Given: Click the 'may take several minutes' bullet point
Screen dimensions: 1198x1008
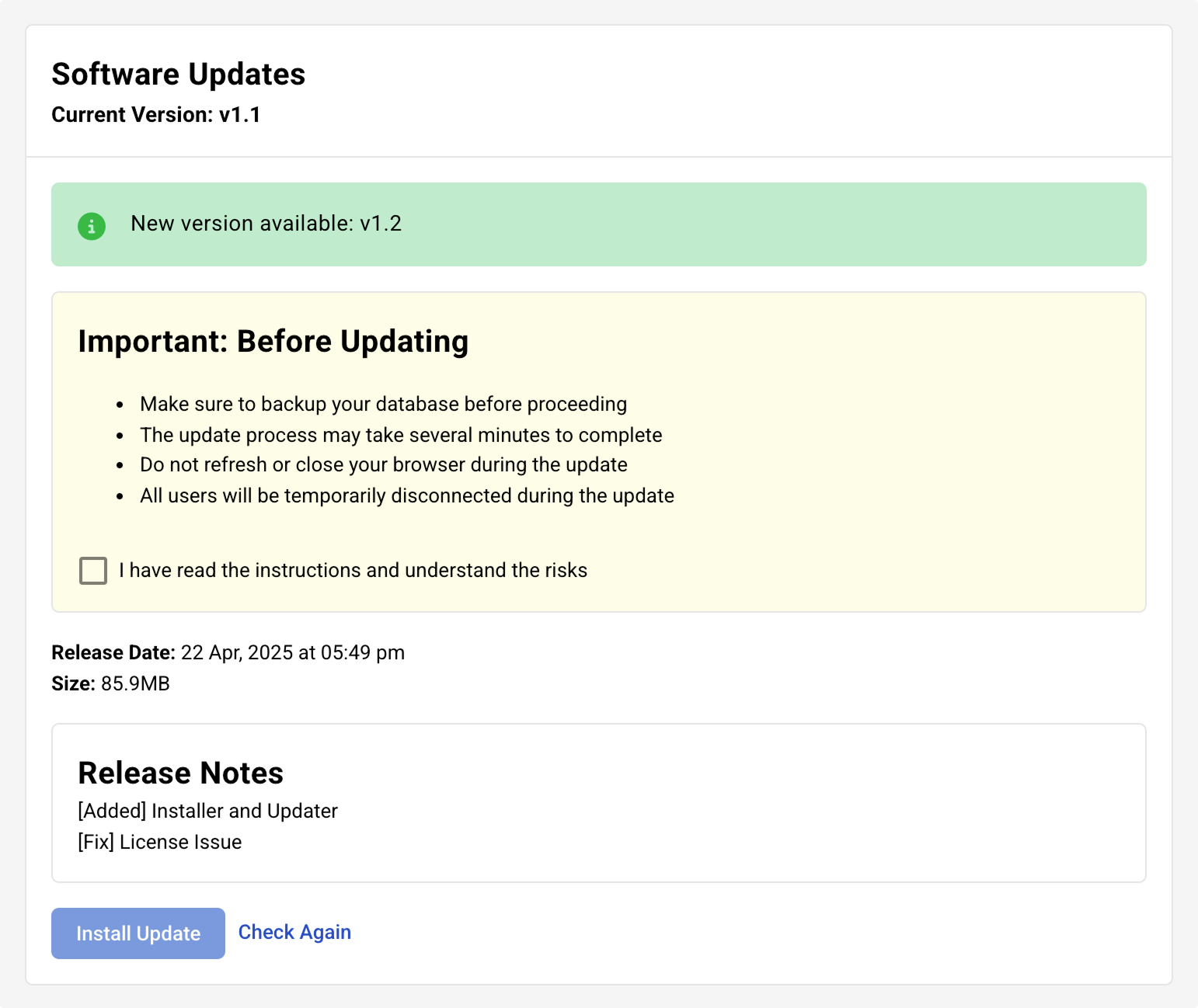Looking at the screenshot, I should 400,435.
